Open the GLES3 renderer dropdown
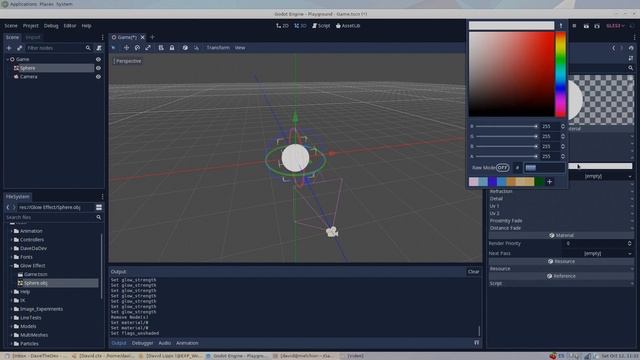 (x=615, y=26)
